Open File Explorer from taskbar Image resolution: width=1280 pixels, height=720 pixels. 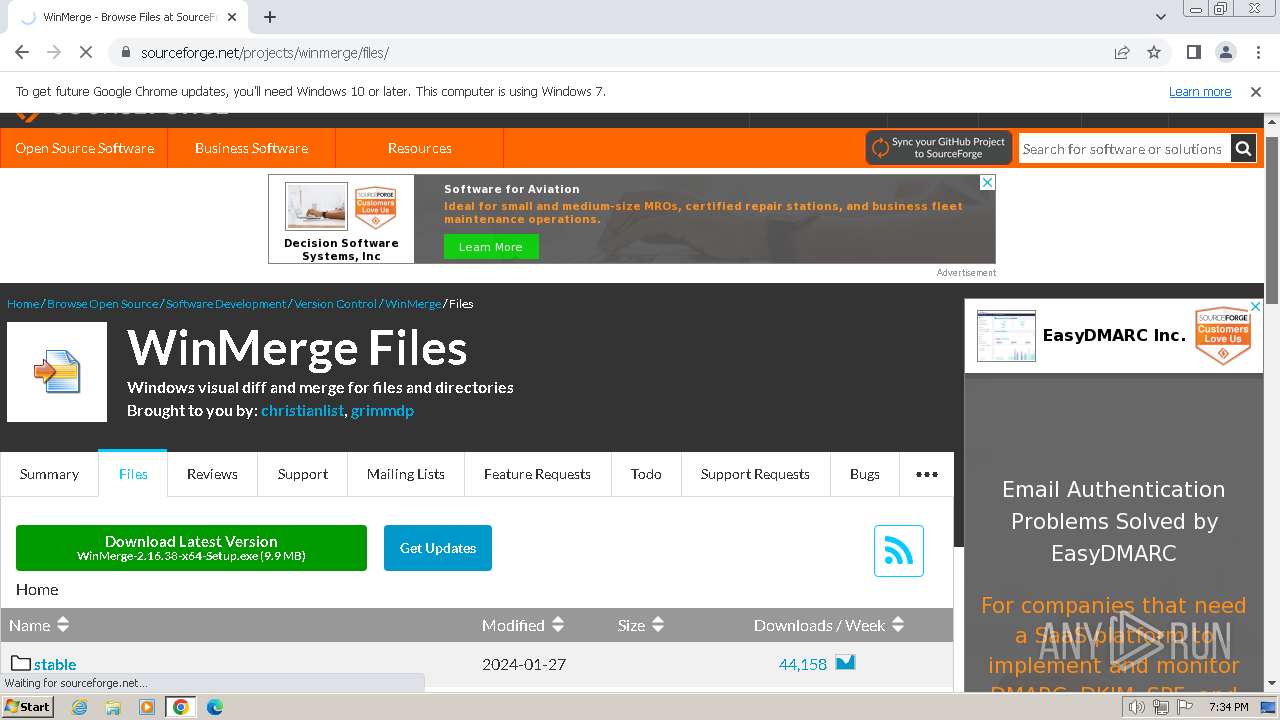point(113,707)
